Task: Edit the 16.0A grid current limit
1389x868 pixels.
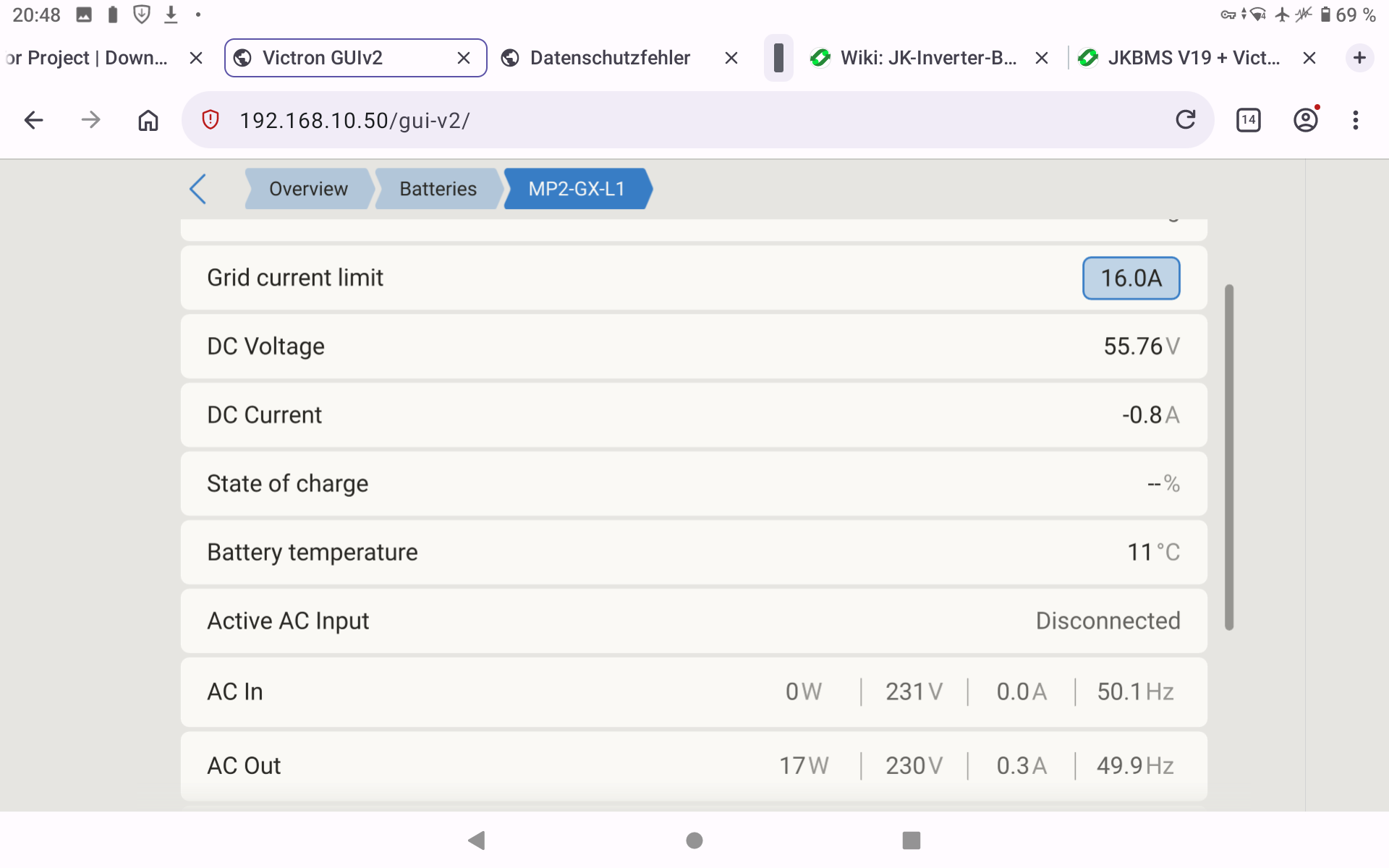Action: [x=1131, y=278]
